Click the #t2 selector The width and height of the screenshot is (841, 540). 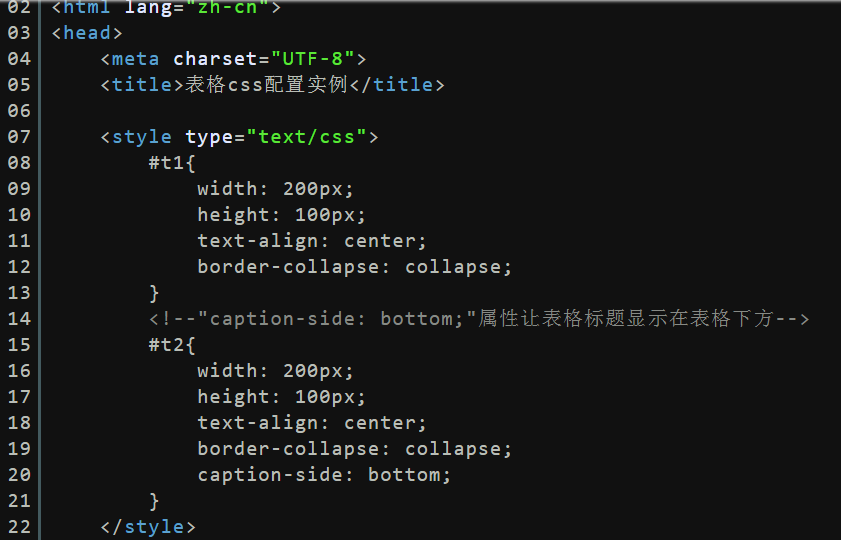coord(166,344)
